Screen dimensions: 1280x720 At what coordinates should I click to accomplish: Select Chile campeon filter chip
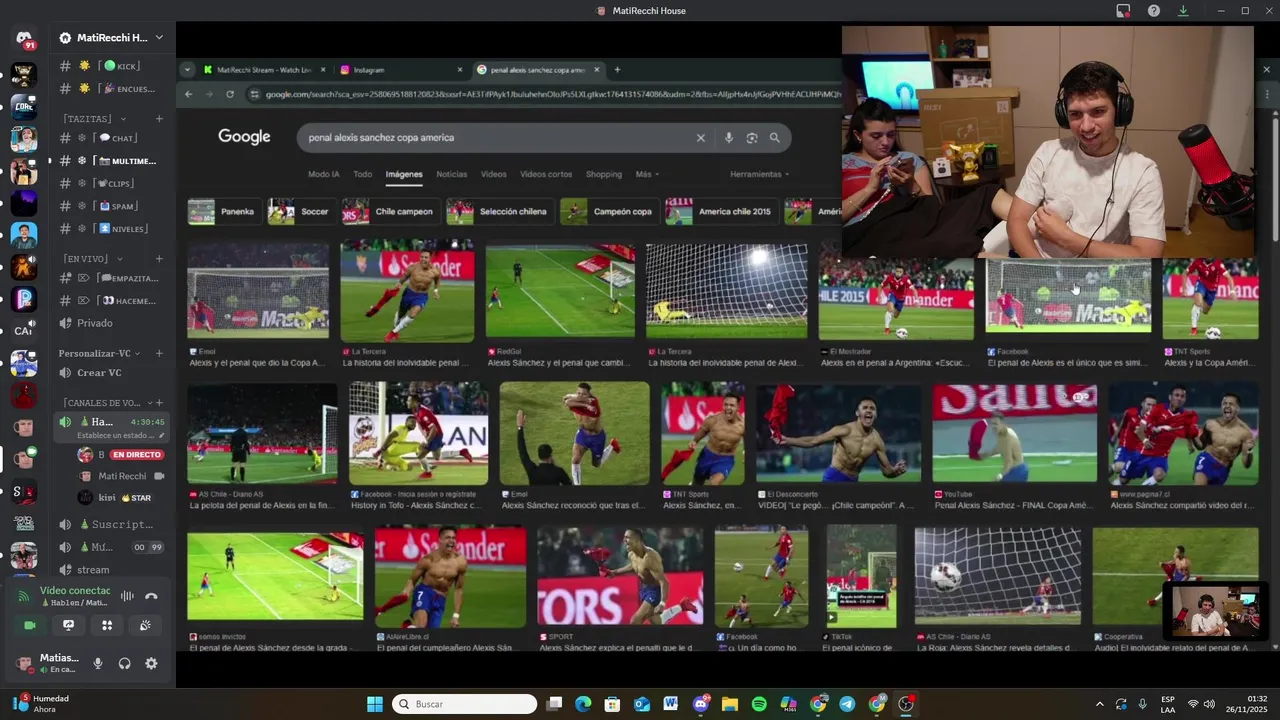click(389, 212)
